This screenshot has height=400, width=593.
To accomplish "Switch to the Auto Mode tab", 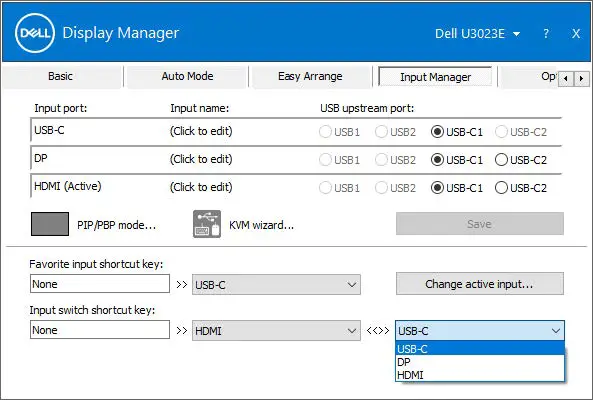I will click(x=187, y=76).
